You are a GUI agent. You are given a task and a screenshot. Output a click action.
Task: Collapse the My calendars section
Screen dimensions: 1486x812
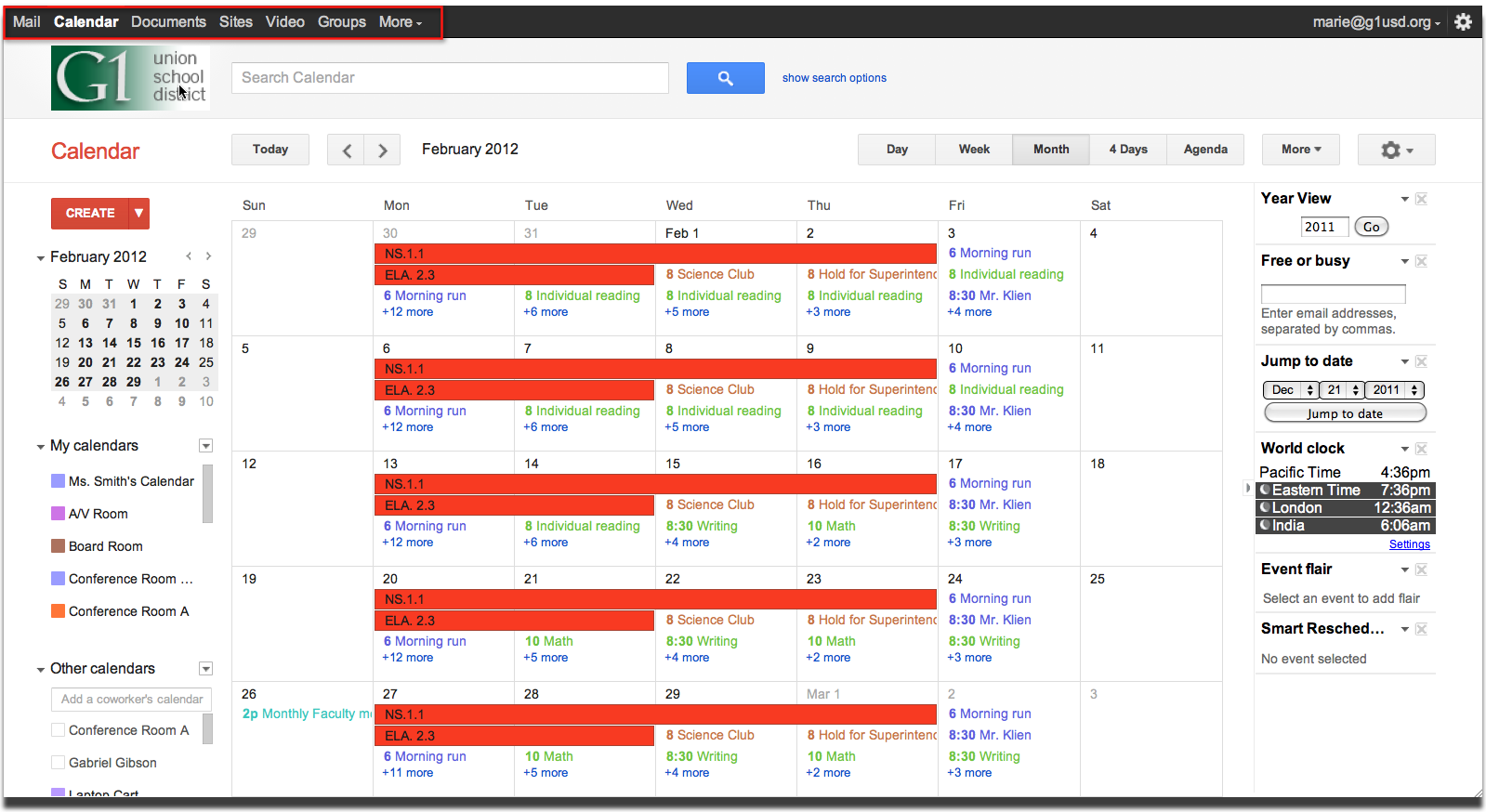[40, 447]
